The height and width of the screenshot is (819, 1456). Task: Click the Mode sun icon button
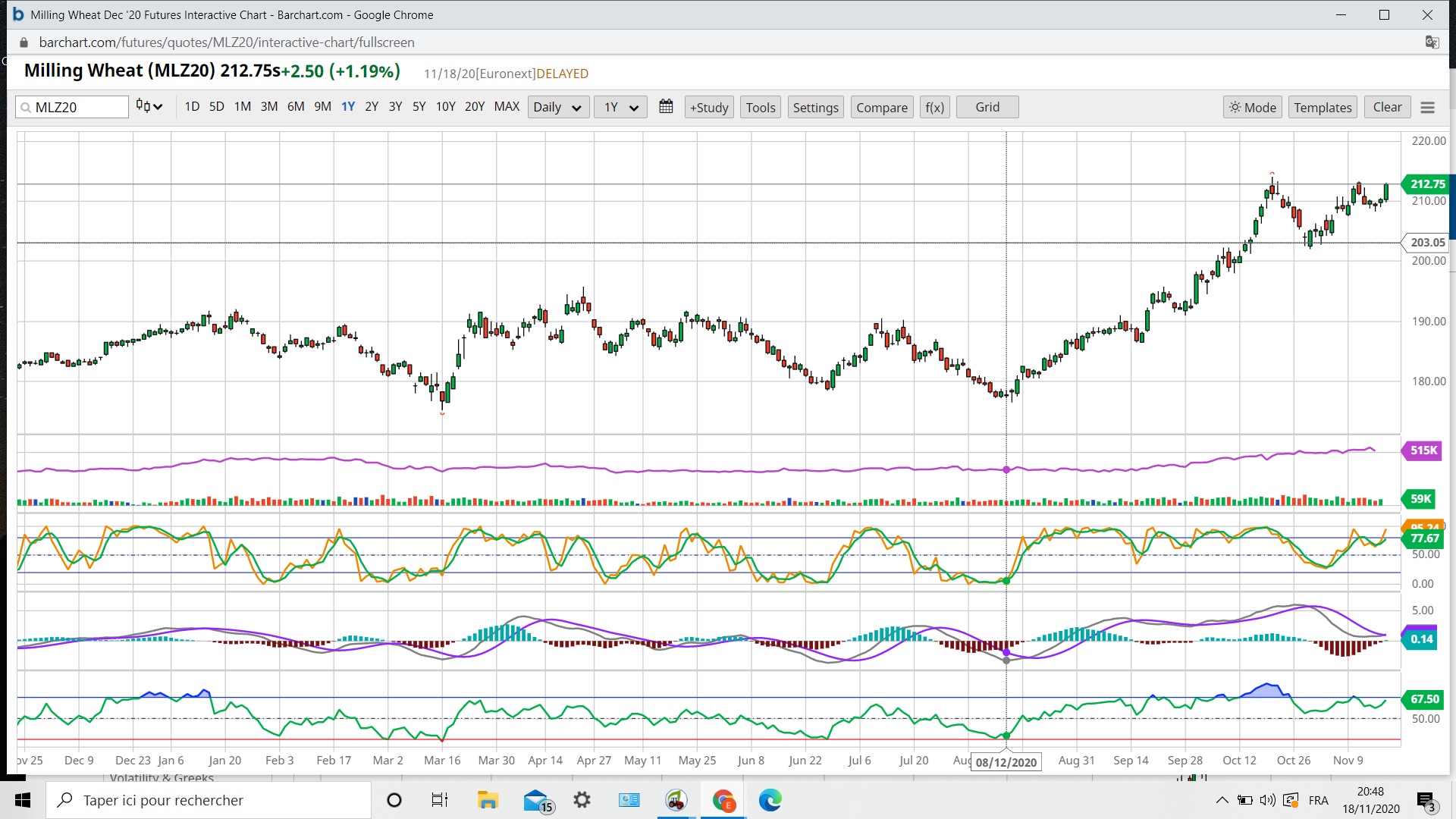tap(1252, 108)
